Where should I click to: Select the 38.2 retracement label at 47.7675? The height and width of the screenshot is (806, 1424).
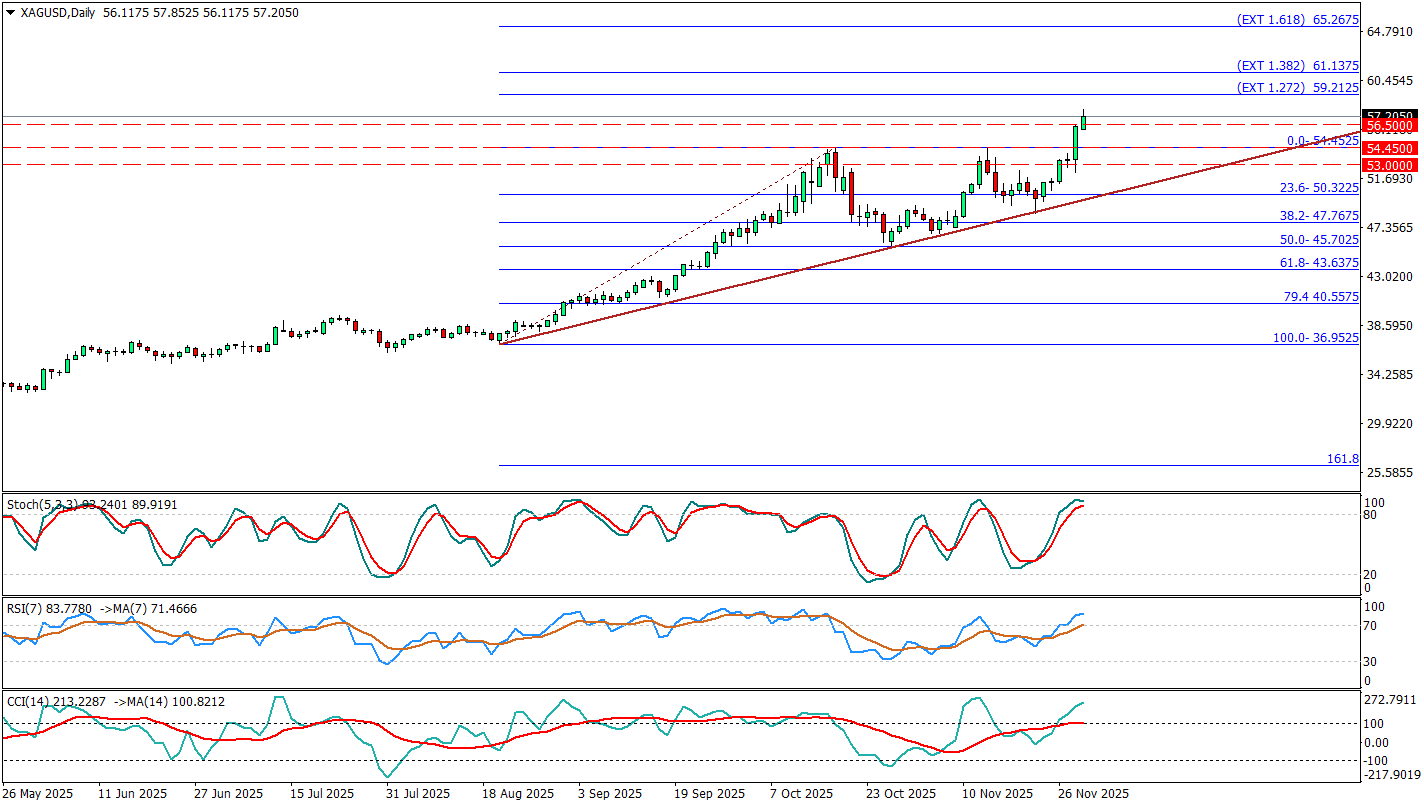point(1319,216)
